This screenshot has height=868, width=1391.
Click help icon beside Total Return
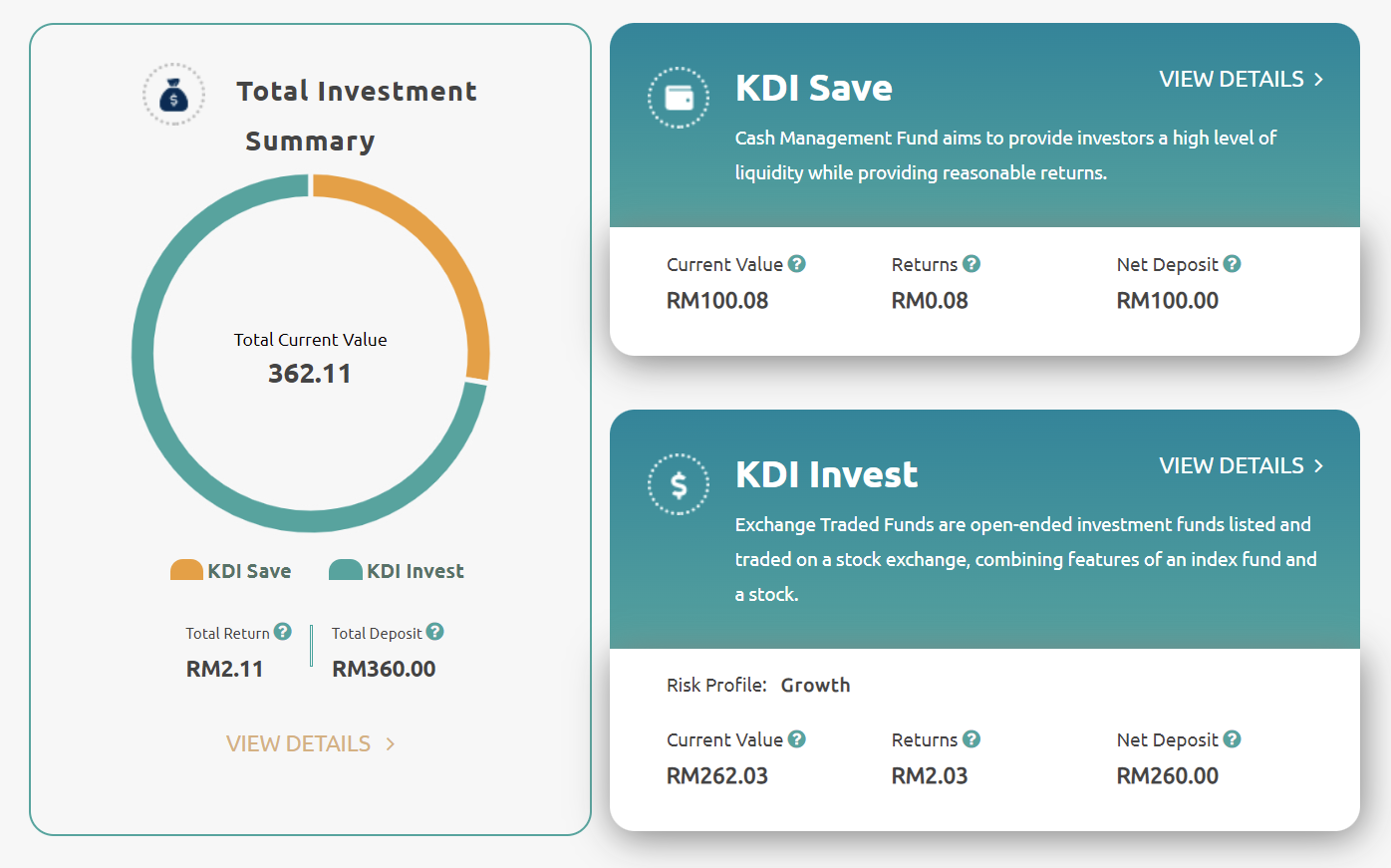pos(283,632)
